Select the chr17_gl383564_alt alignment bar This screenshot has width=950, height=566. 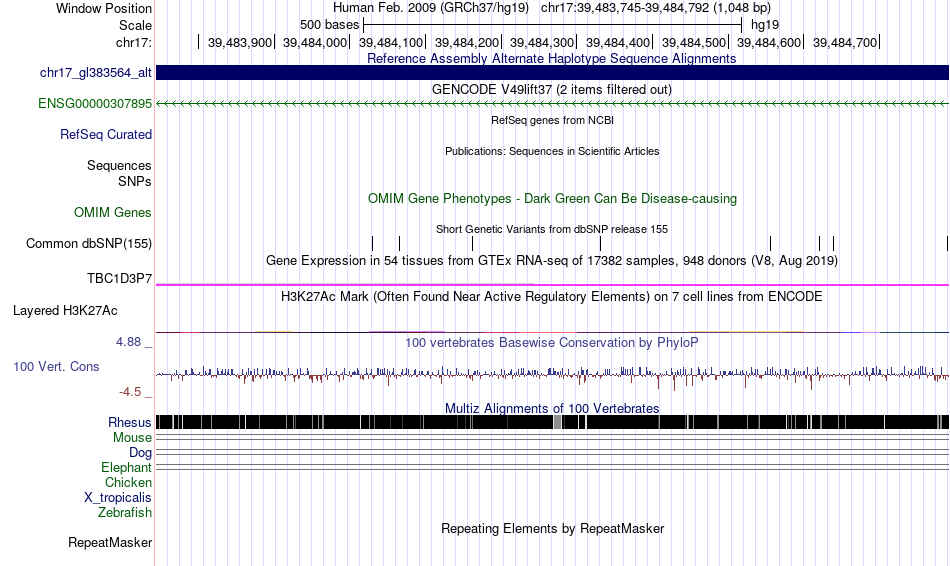553,73
